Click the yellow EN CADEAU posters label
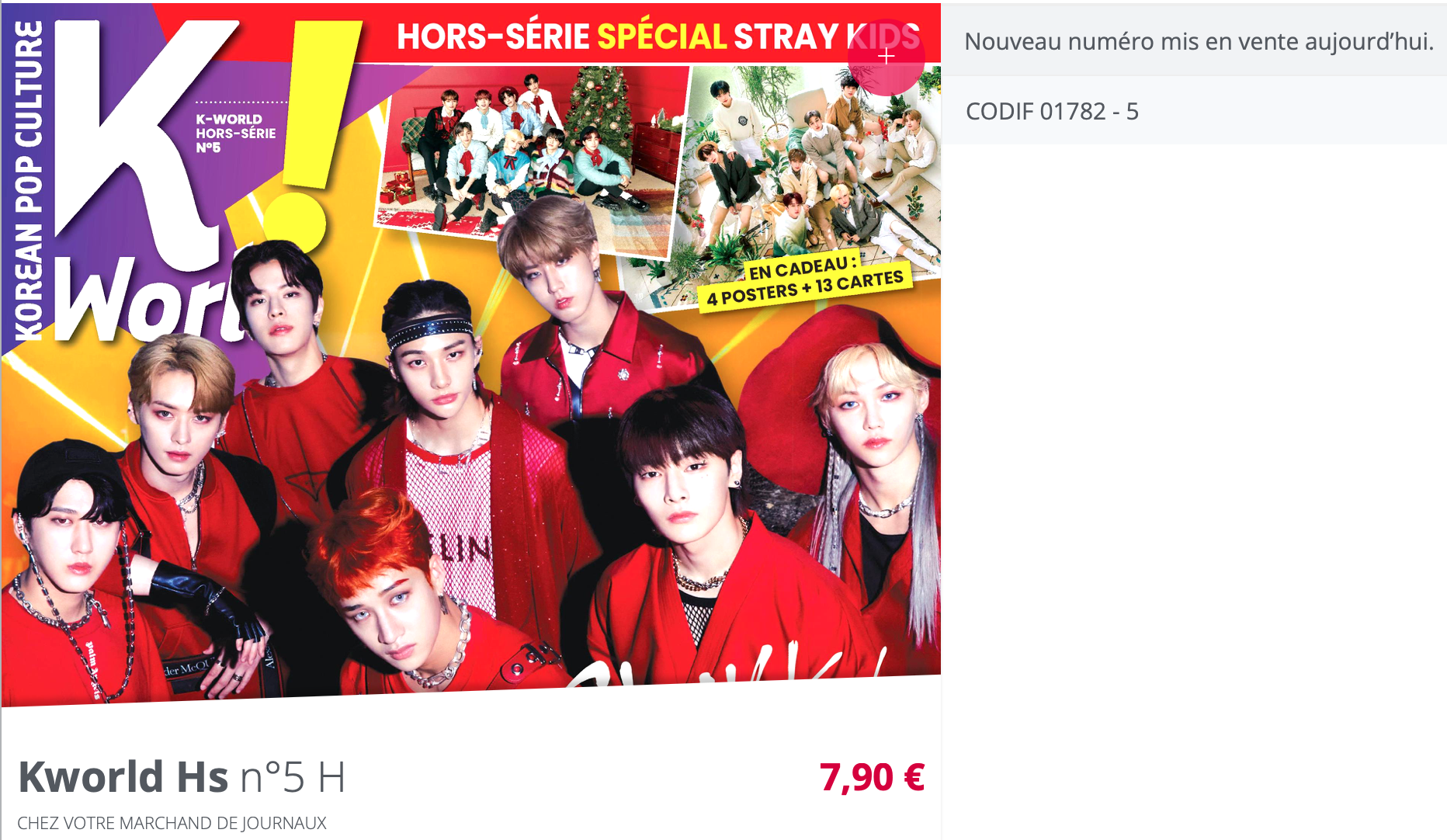 [x=805, y=283]
